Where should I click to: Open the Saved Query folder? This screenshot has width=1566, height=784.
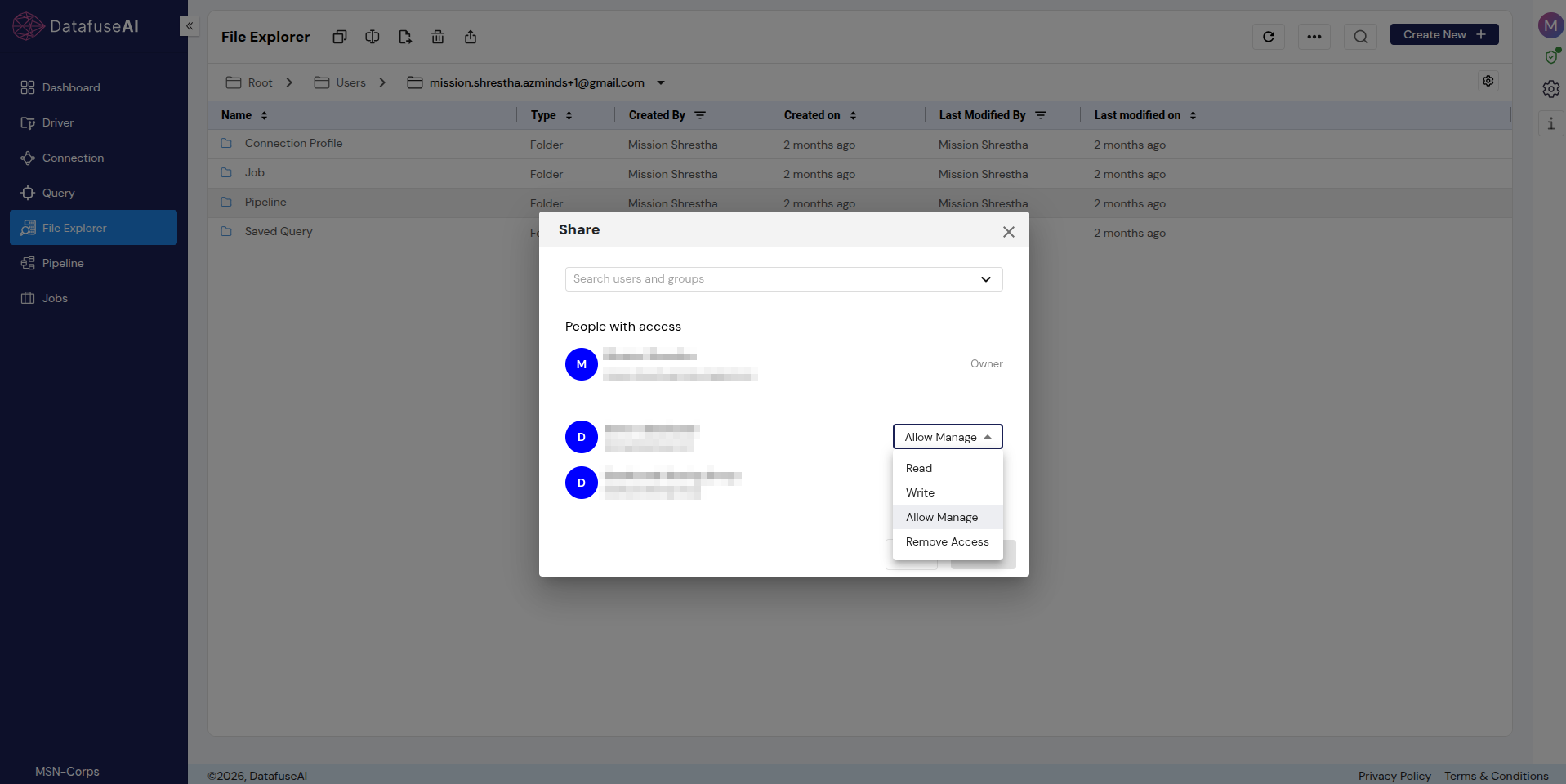pos(279,232)
